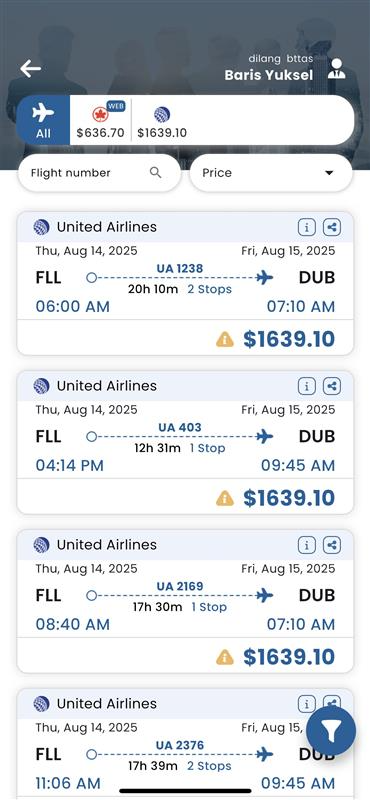
Task: Tap the search magnifier icon
Action: tap(156, 172)
